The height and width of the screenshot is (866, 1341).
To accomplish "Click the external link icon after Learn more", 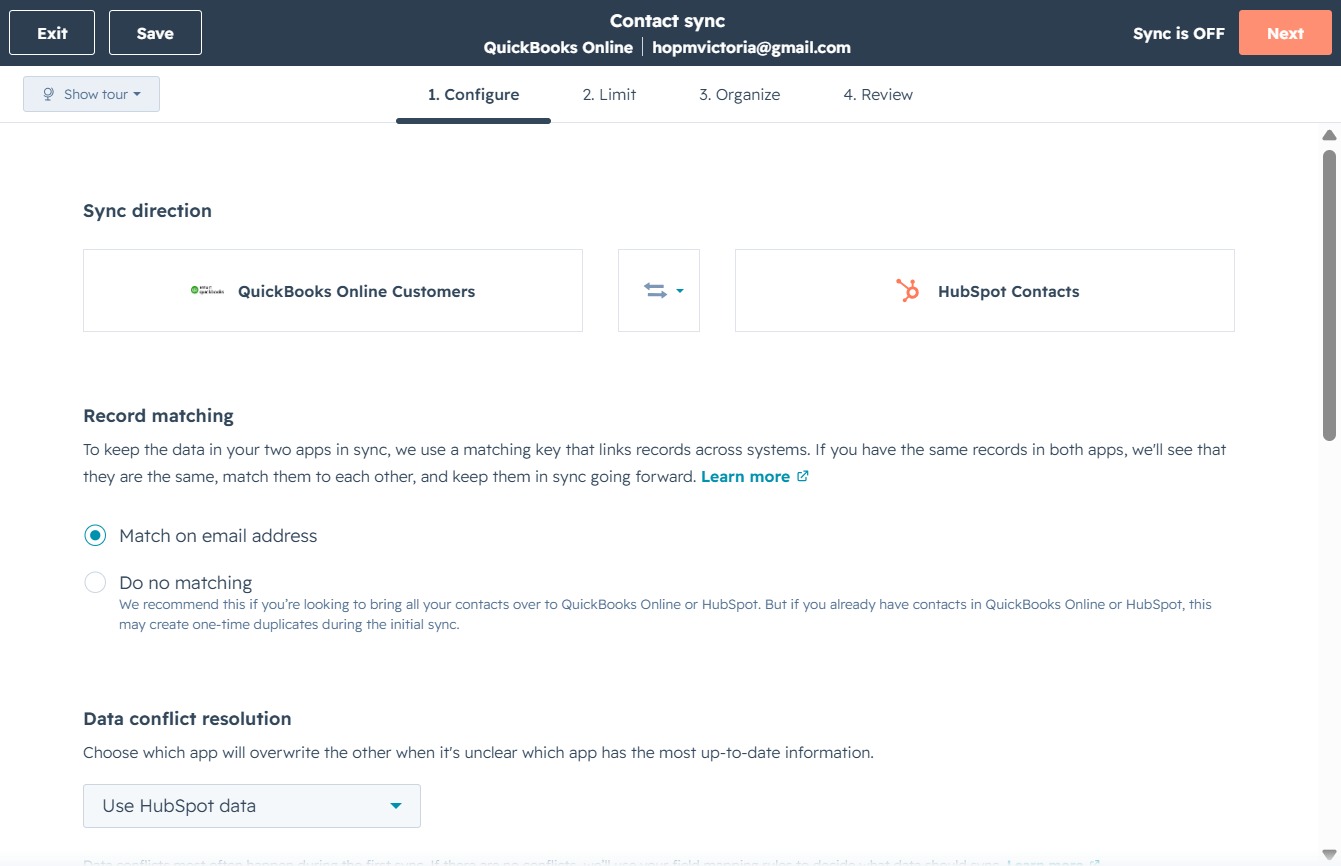I will 802,476.
